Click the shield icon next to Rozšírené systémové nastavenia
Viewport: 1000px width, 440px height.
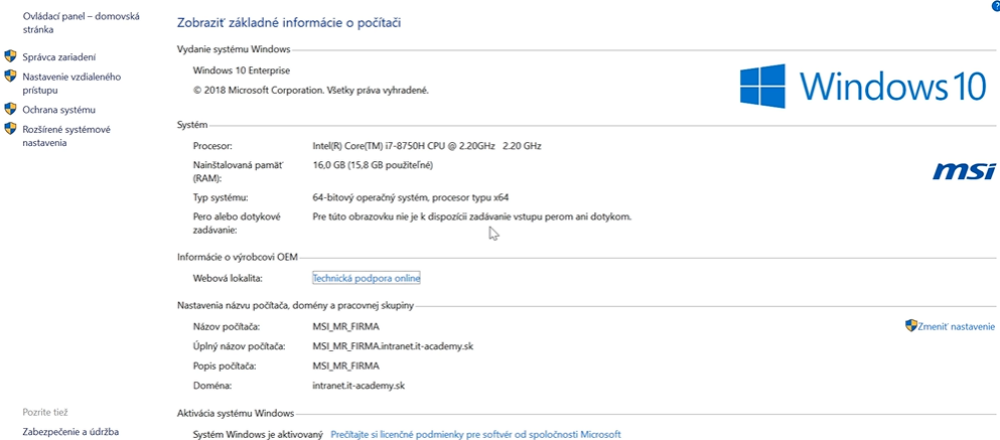click(11, 129)
